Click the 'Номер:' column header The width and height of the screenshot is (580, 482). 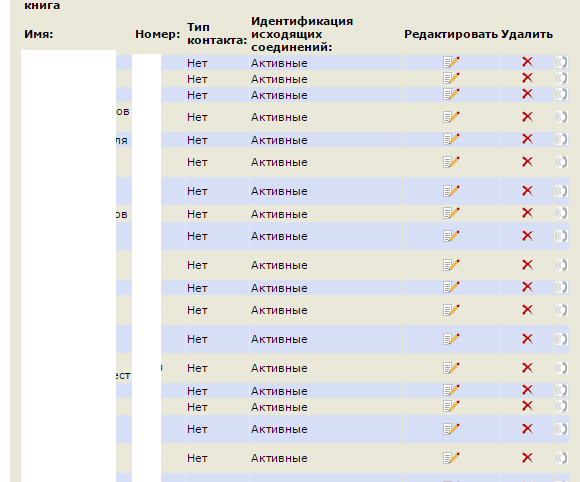158,34
